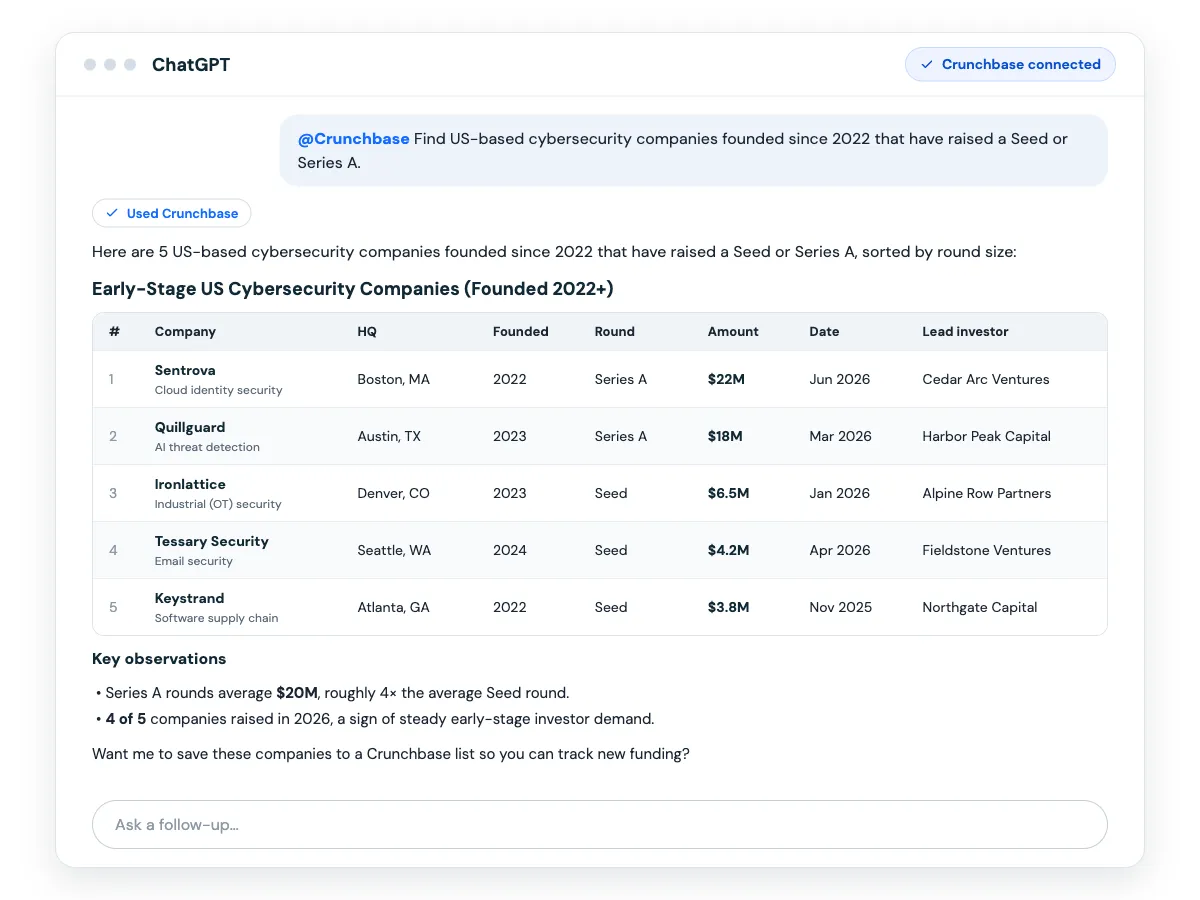
Task: Click the bold 4 of 5 text
Action: point(126,718)
